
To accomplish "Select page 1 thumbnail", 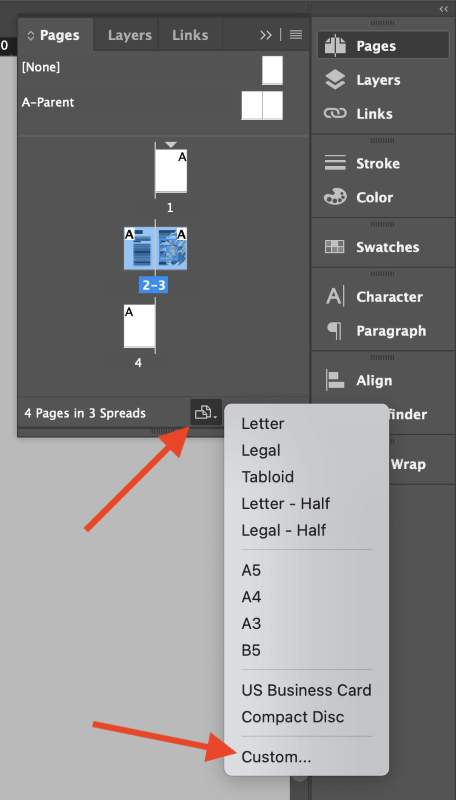I will tap(171, 170).
